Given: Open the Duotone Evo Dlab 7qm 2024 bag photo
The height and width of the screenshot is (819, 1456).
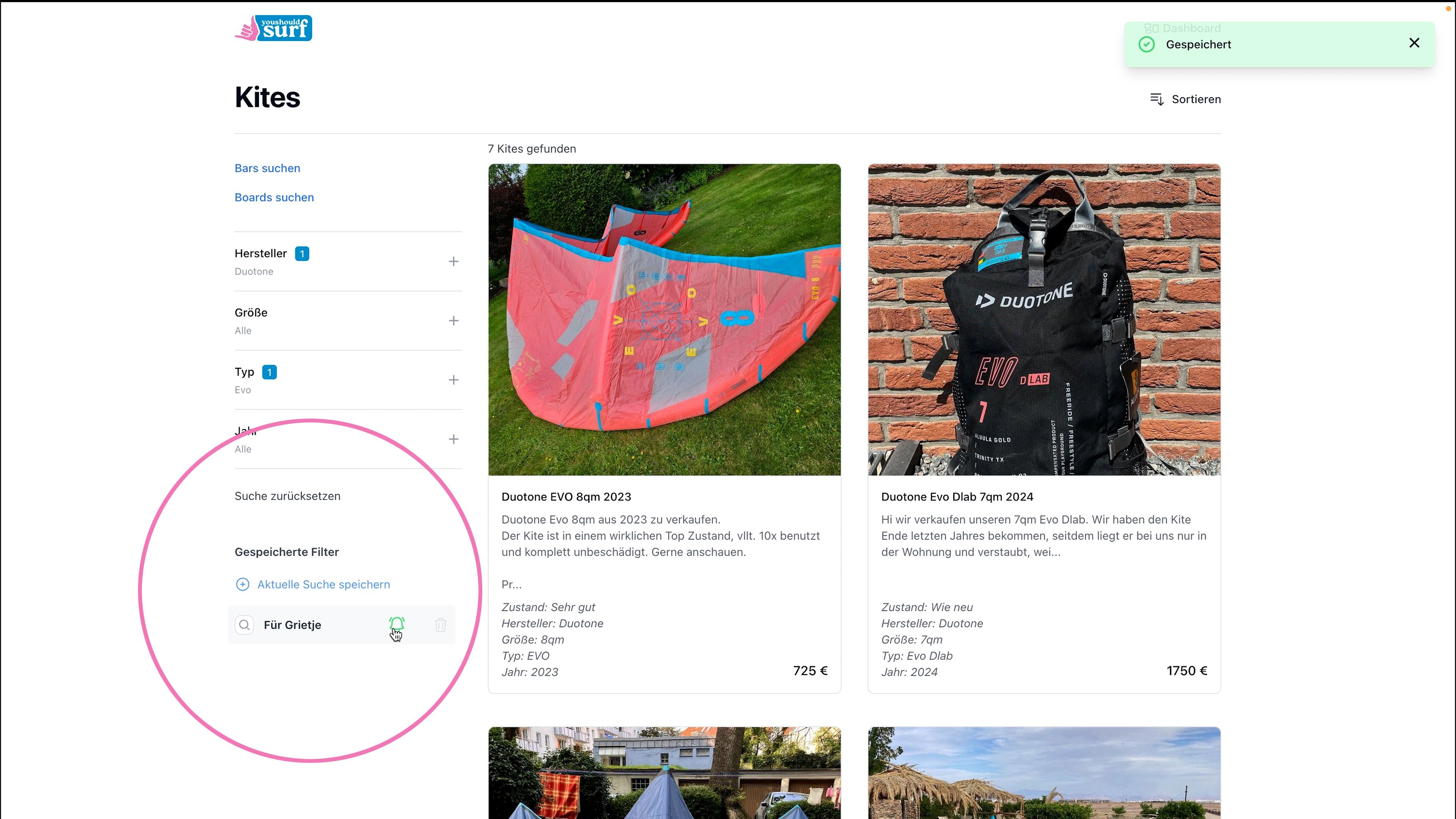Looking at the screenshot, I should [1044, 320].
